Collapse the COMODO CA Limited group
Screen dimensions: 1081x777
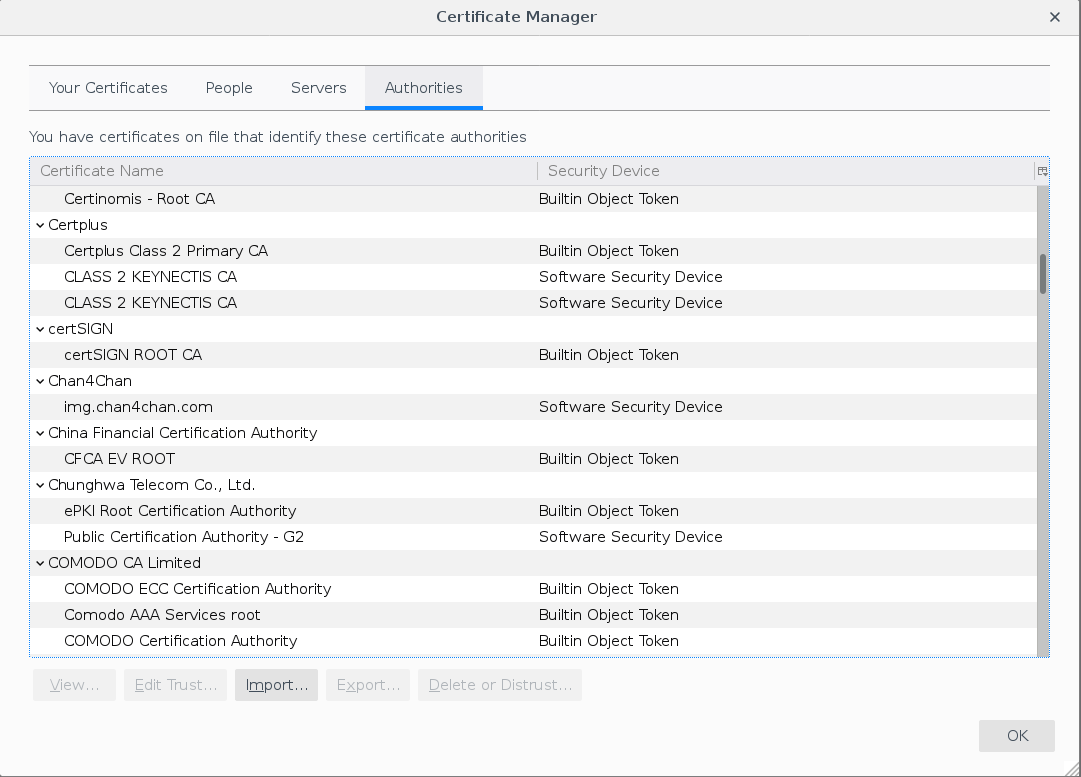tap(40, 563)
